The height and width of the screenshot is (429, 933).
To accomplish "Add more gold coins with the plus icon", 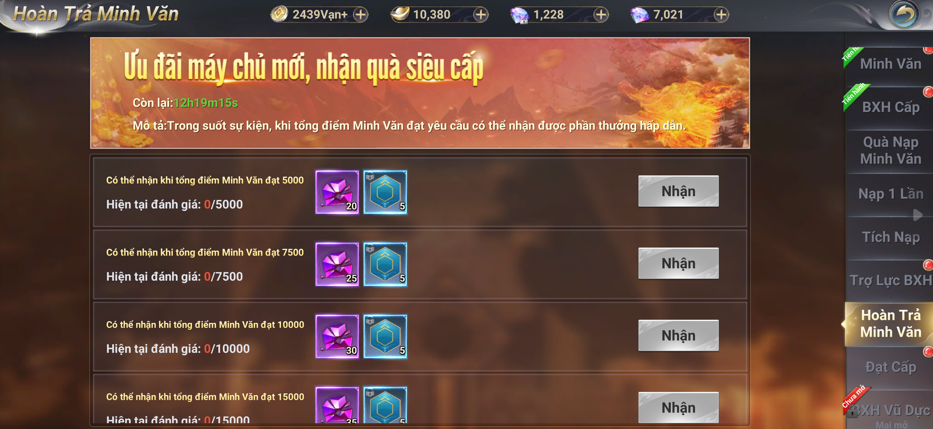I will point(361,15).
